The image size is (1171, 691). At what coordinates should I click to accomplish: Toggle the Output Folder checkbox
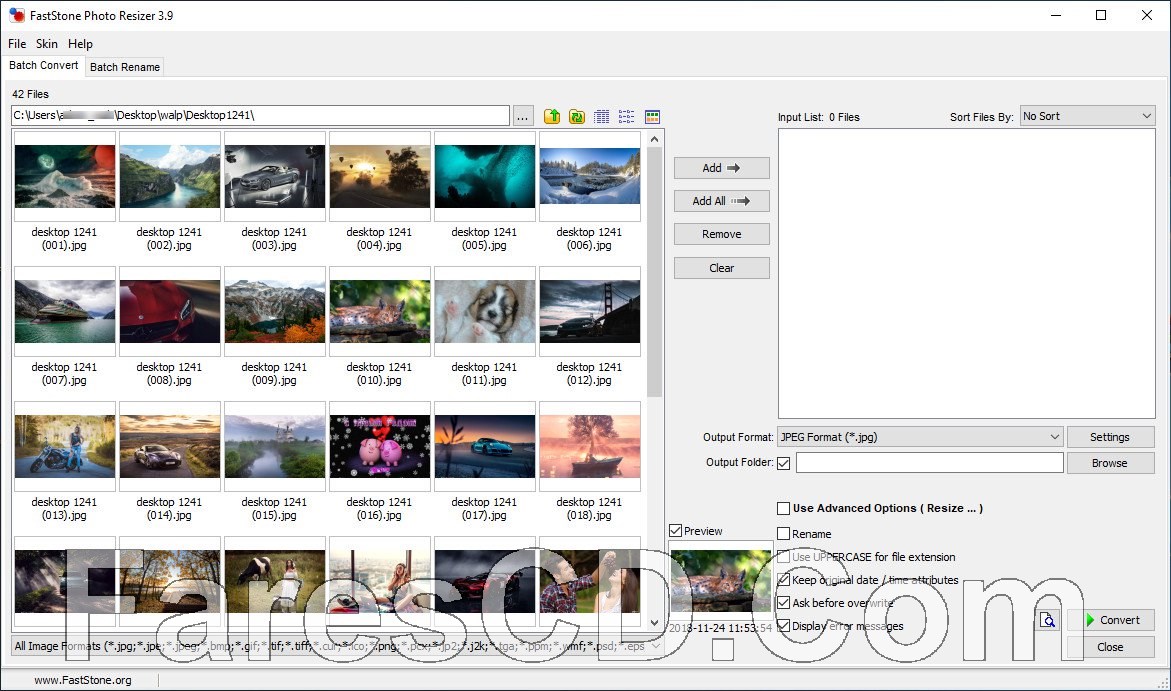(783, 463)
